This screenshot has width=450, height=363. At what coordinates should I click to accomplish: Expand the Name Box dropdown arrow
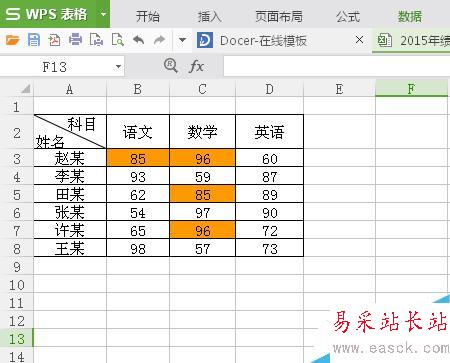click(118, 67)
